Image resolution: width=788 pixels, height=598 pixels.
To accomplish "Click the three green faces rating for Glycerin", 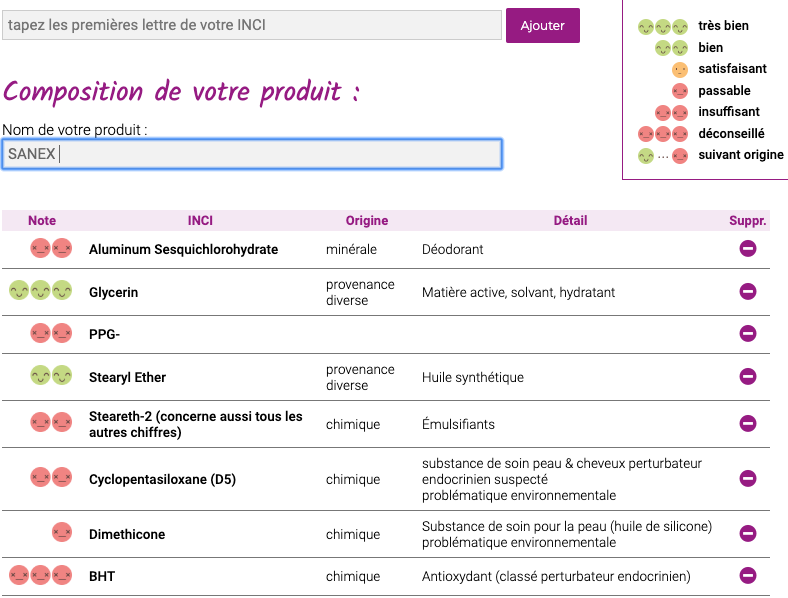I will [x=41, y=290].
